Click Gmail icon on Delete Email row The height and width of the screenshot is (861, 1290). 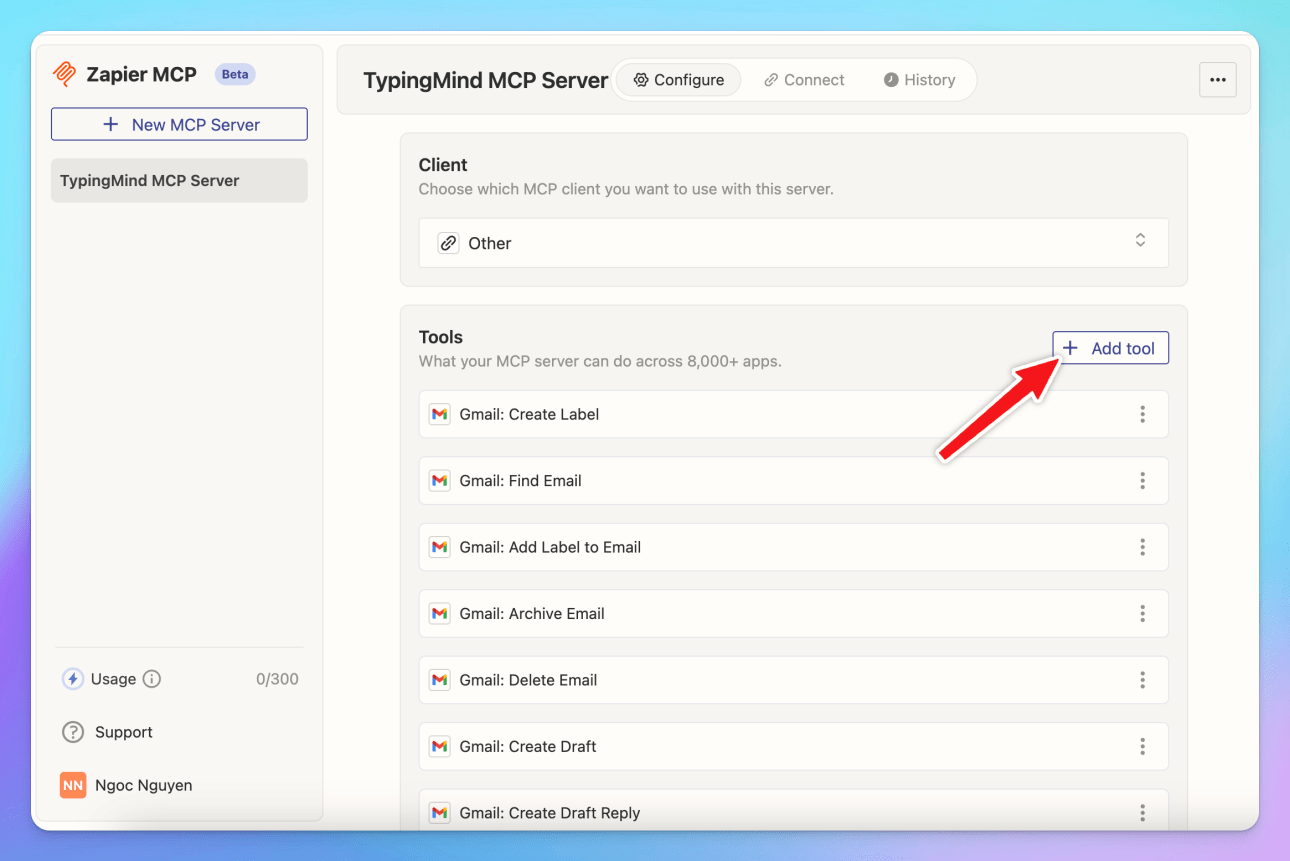coord(439,680)
